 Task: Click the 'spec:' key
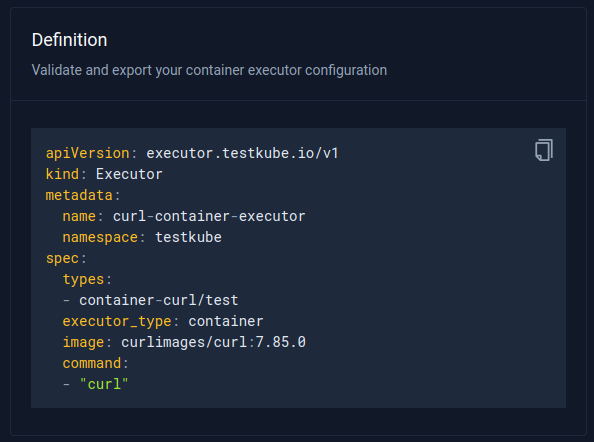tap(66, 259)
